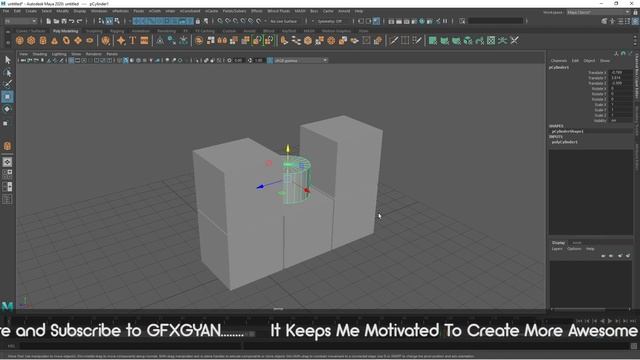The image size is (640, 360).
Task: Toggle select by object type mode
Action: click(109, 21)
